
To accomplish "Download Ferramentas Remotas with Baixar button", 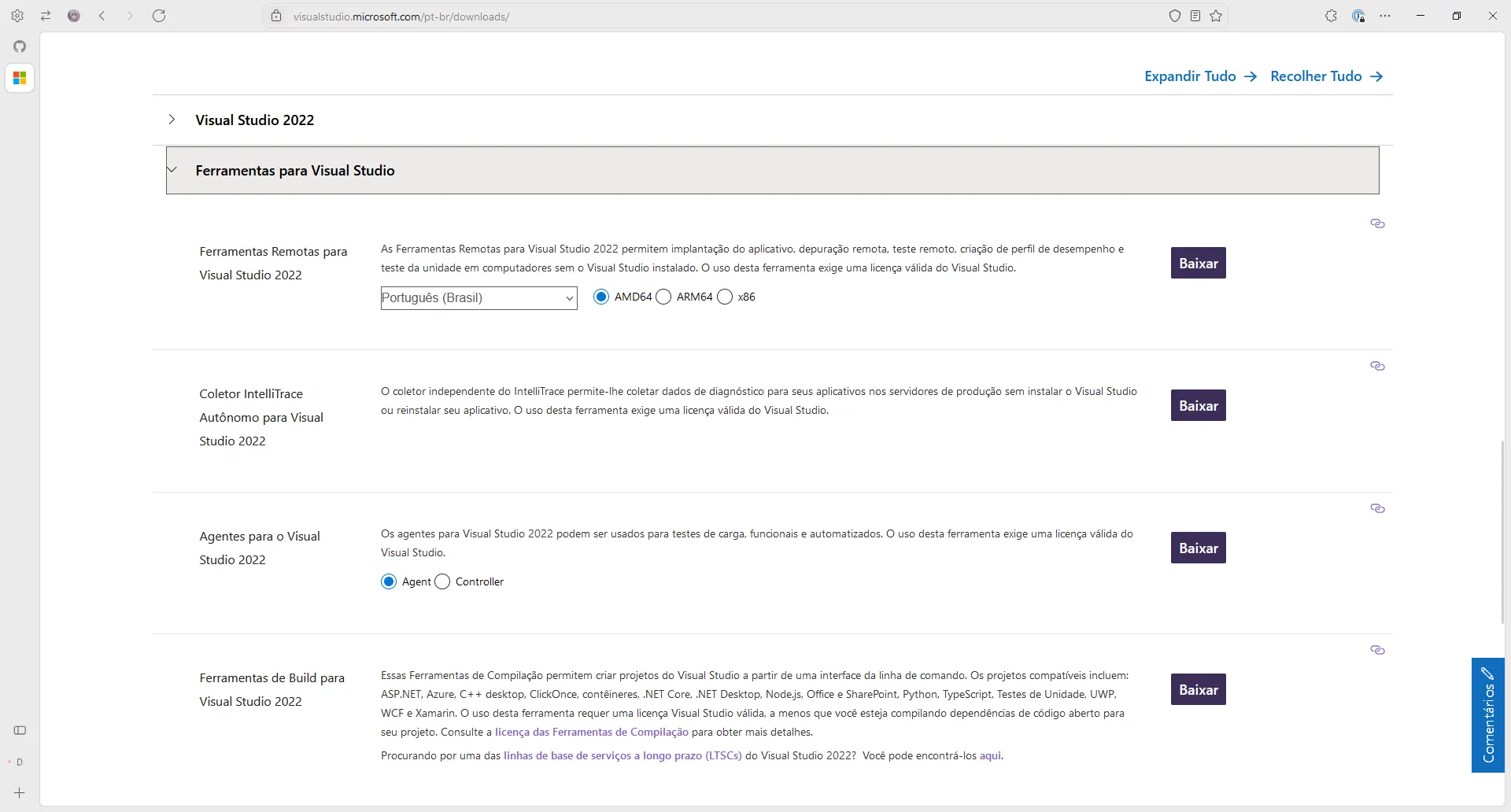I will 1199,263.
